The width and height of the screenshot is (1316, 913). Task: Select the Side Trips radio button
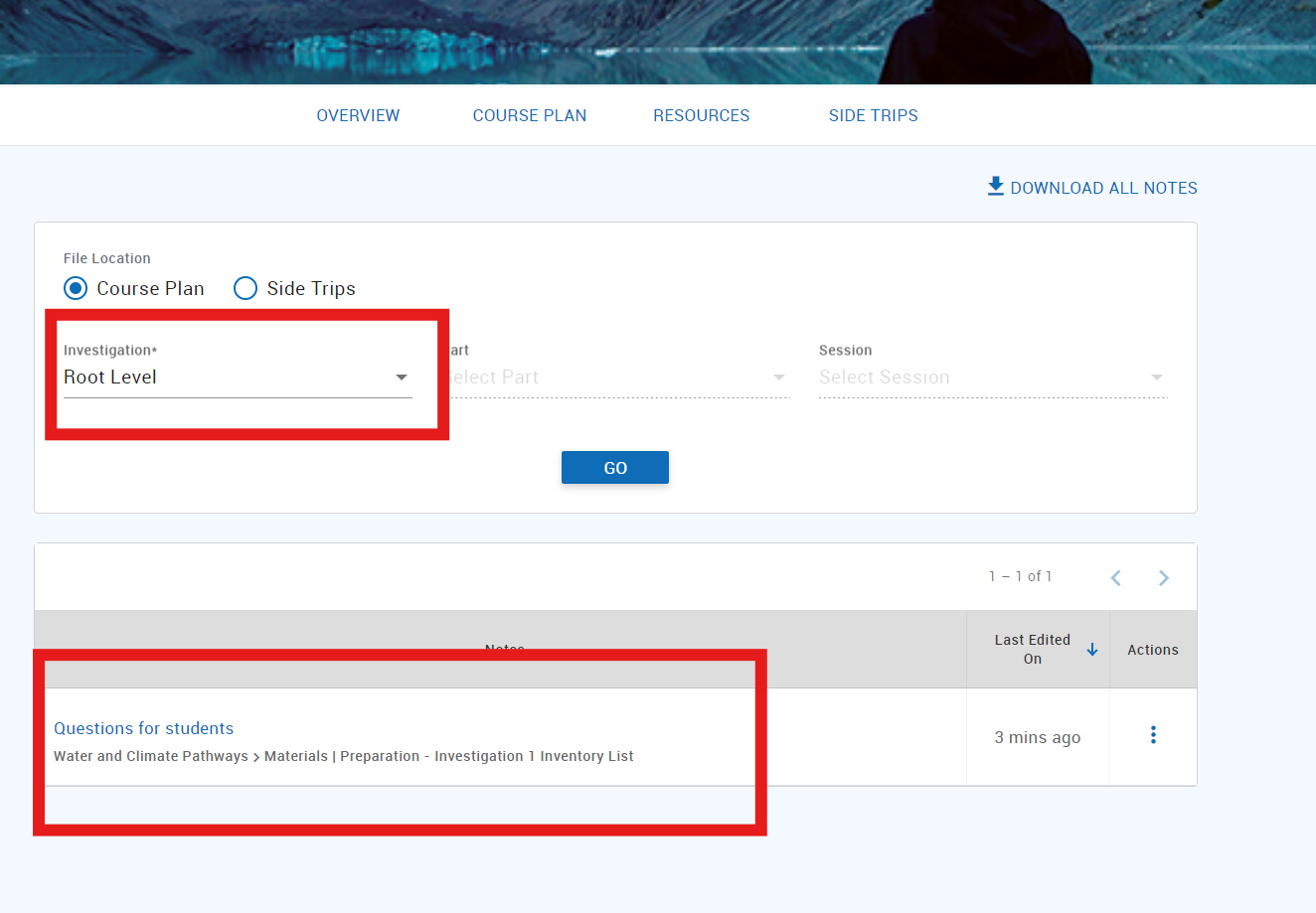pyautogui.click(x=246, y=288)
